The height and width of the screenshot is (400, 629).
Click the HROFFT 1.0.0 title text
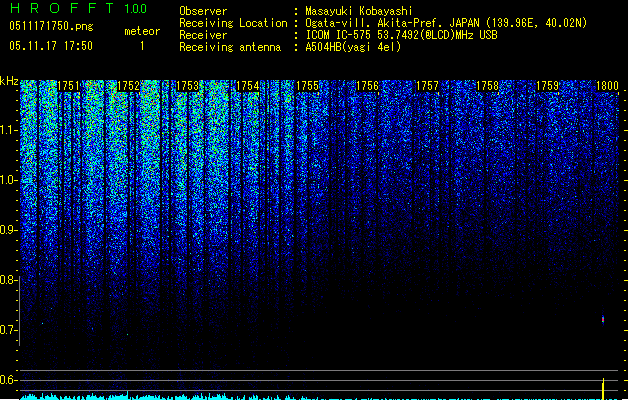pyautogui.click(x=78, y=8)
